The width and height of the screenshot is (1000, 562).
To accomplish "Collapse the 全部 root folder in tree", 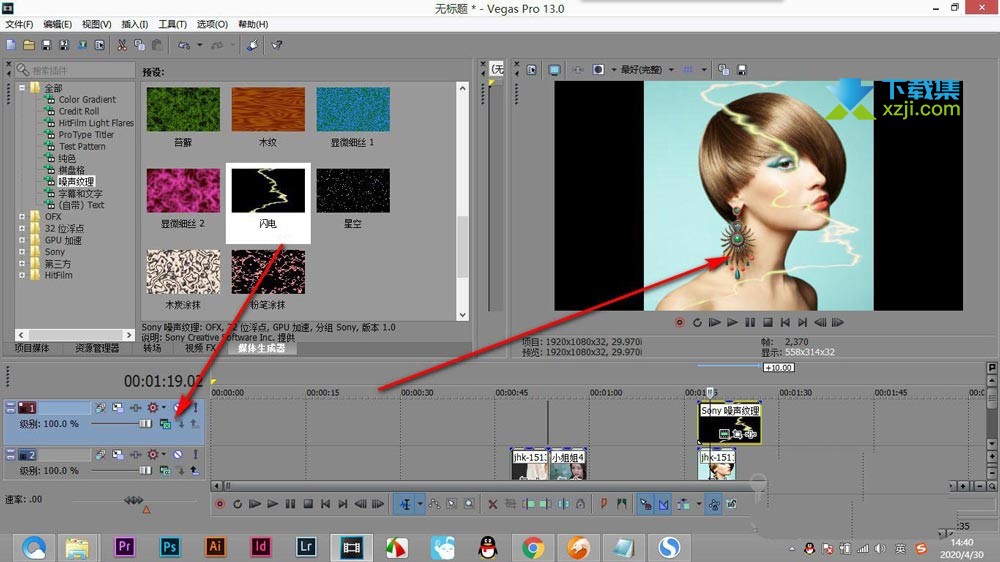I will point(22,88).
